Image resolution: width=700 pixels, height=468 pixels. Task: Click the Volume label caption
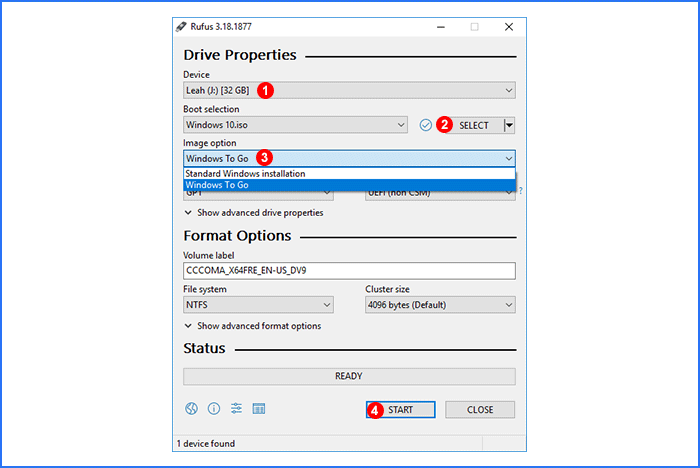click(x=208, y=255)
